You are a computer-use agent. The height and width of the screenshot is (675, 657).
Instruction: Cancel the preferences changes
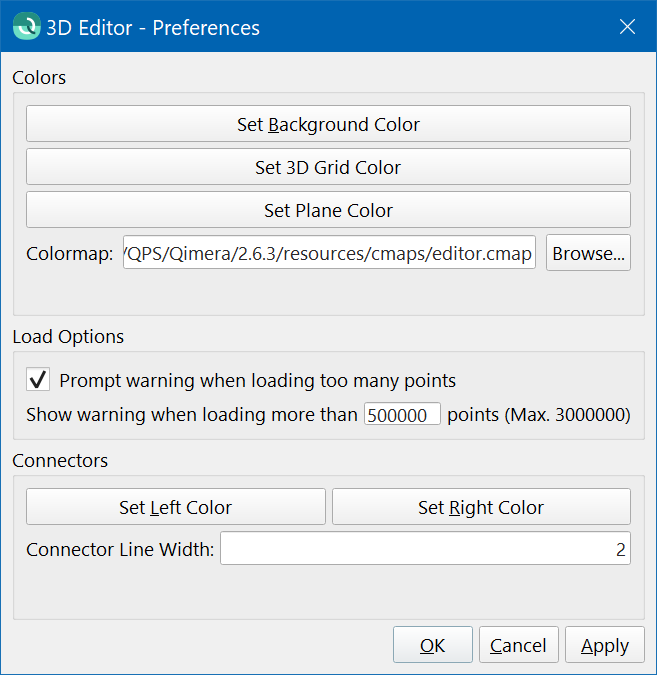[518, 645]
